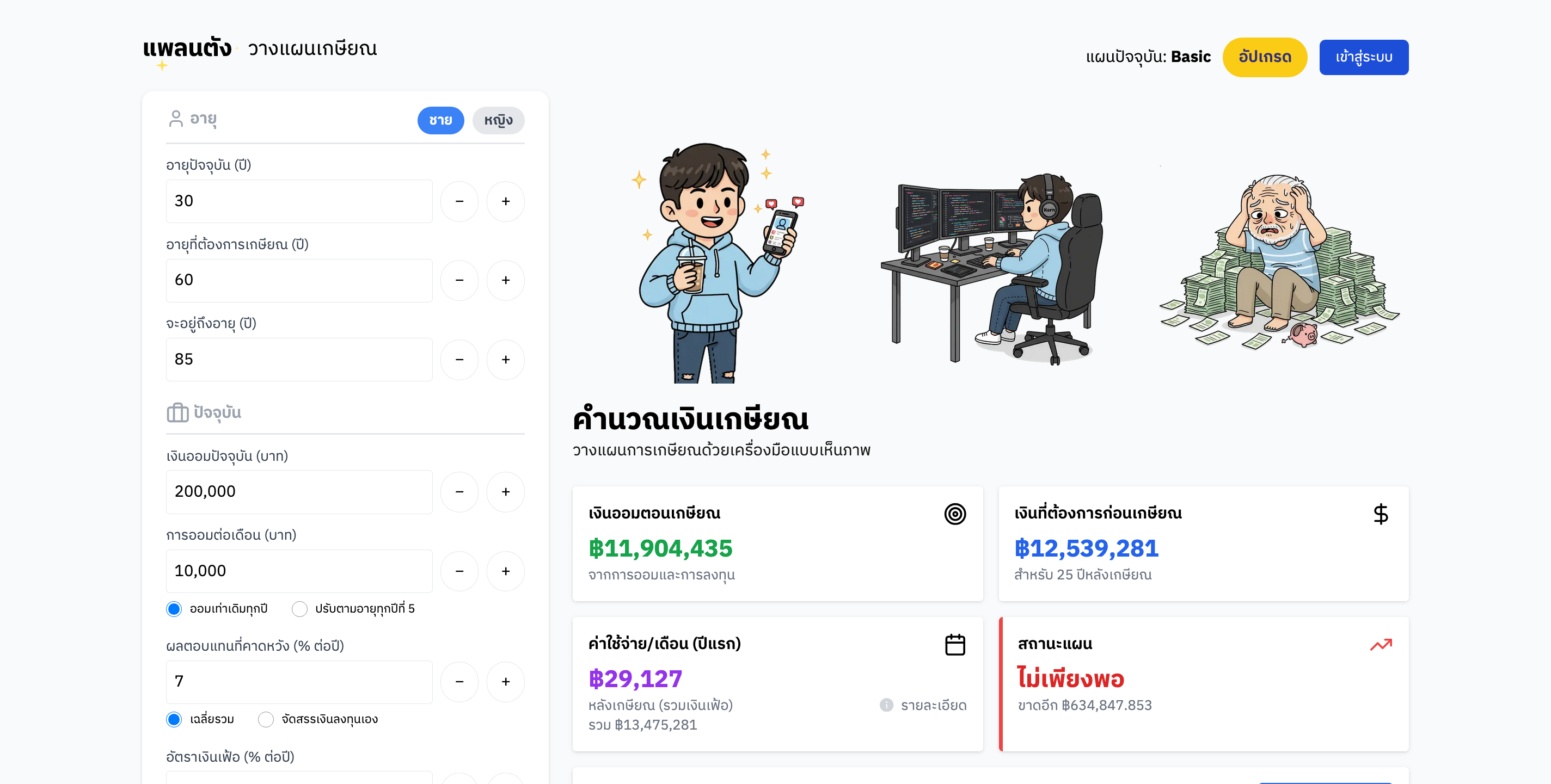Increase current age with plus button

click(506, 201)
